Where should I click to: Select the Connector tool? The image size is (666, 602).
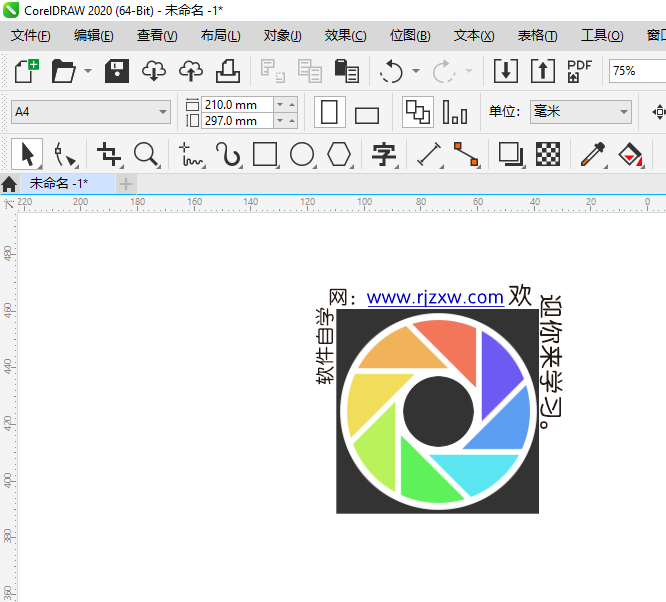(466, 154)
